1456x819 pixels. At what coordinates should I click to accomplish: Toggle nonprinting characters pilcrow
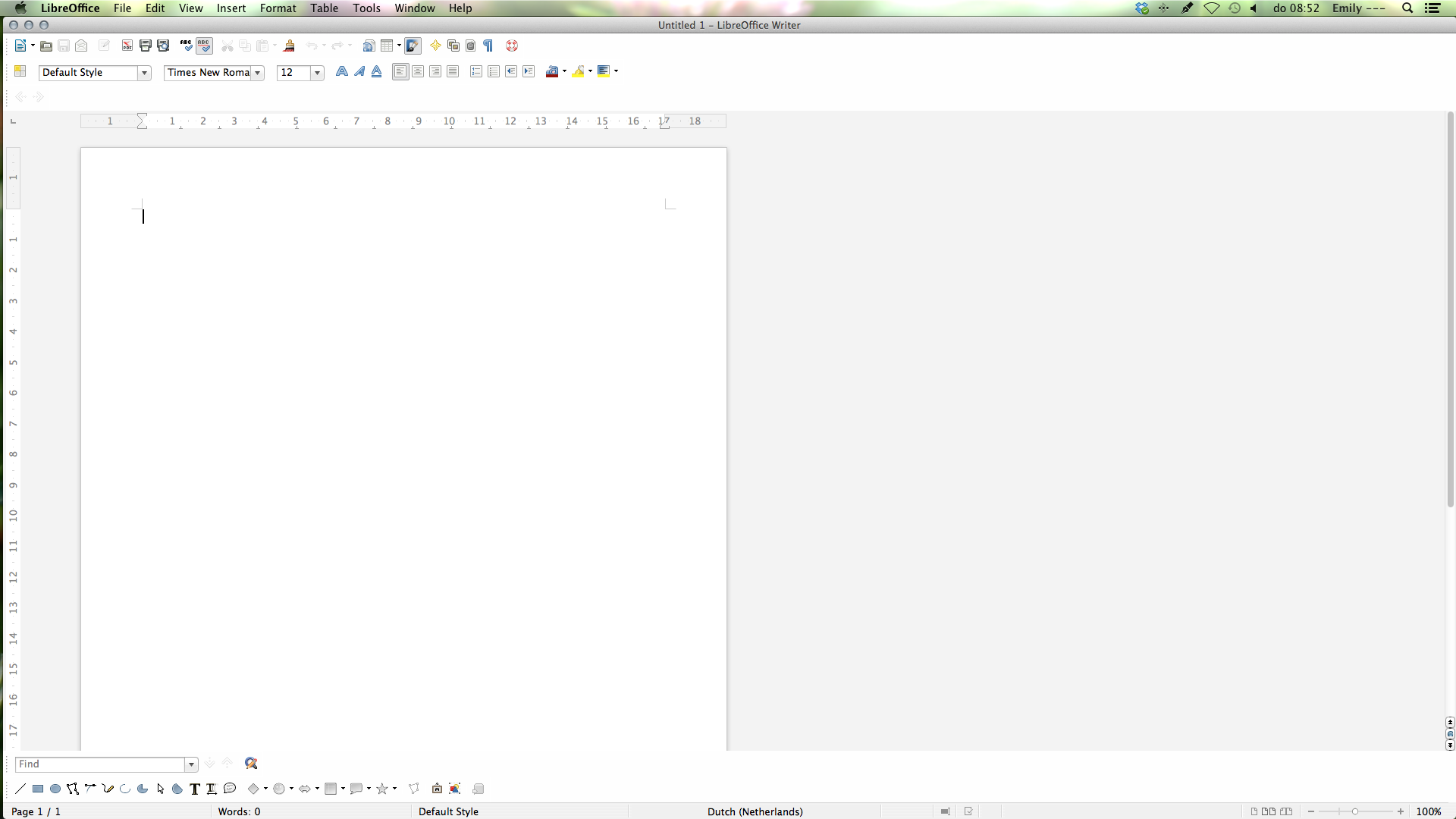[488, 46]
